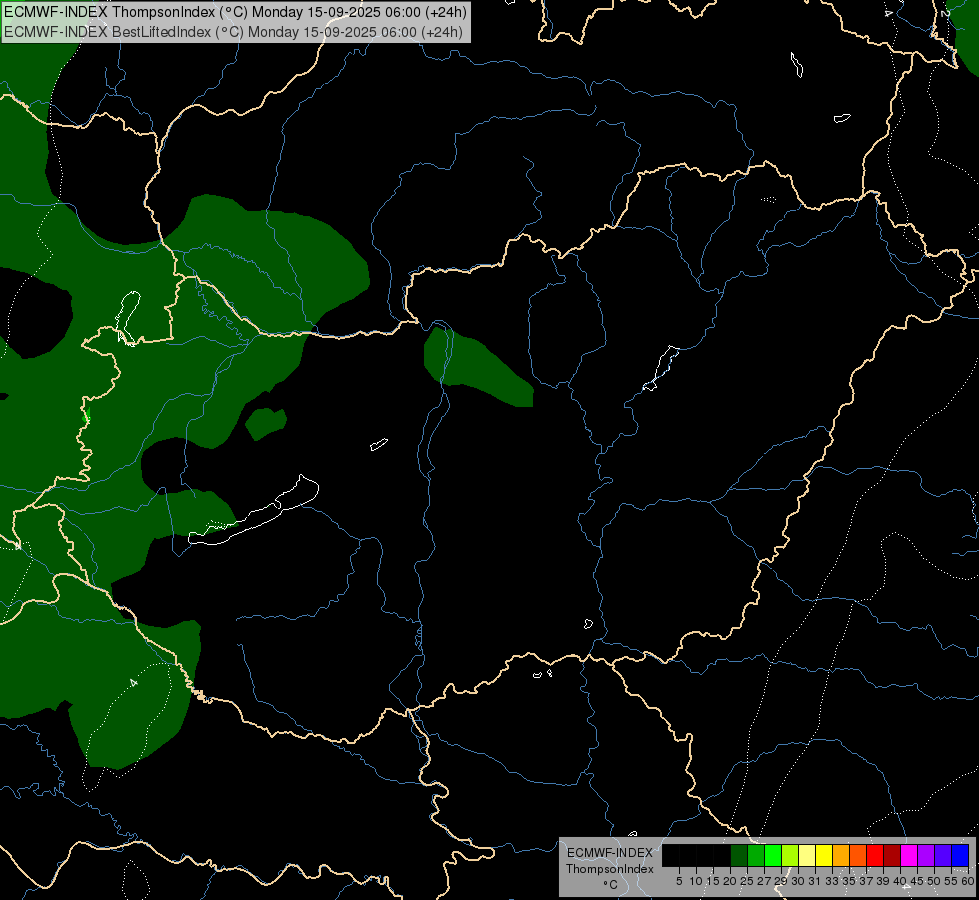Select the bright green 27-29 legend swatch
Viewport: 979px width, 900px height.
pos(773,855)
